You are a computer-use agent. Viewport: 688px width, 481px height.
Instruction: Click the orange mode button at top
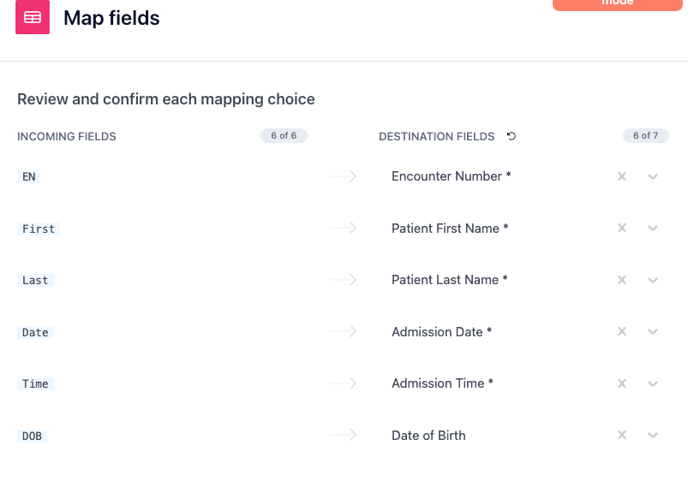(x=617, y=4)
